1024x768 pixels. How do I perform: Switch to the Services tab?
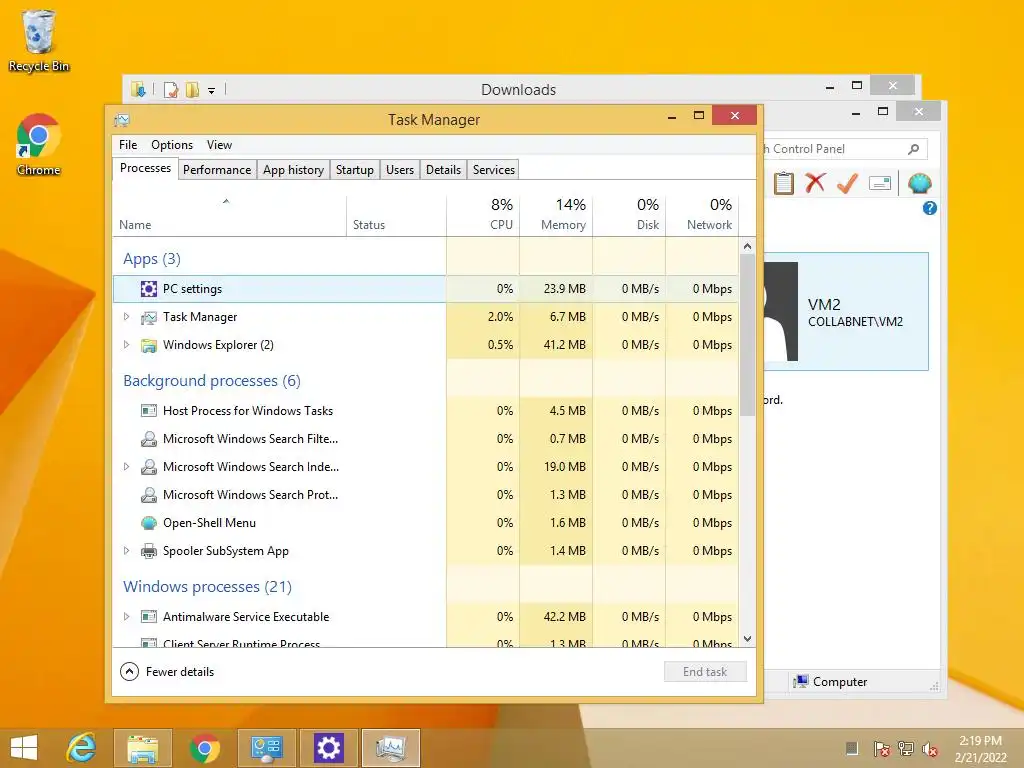(x=494, y=170)
